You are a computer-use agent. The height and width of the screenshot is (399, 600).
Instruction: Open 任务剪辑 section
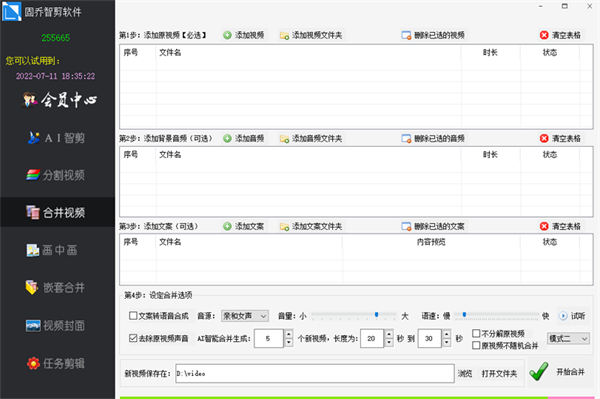point(55,363)
